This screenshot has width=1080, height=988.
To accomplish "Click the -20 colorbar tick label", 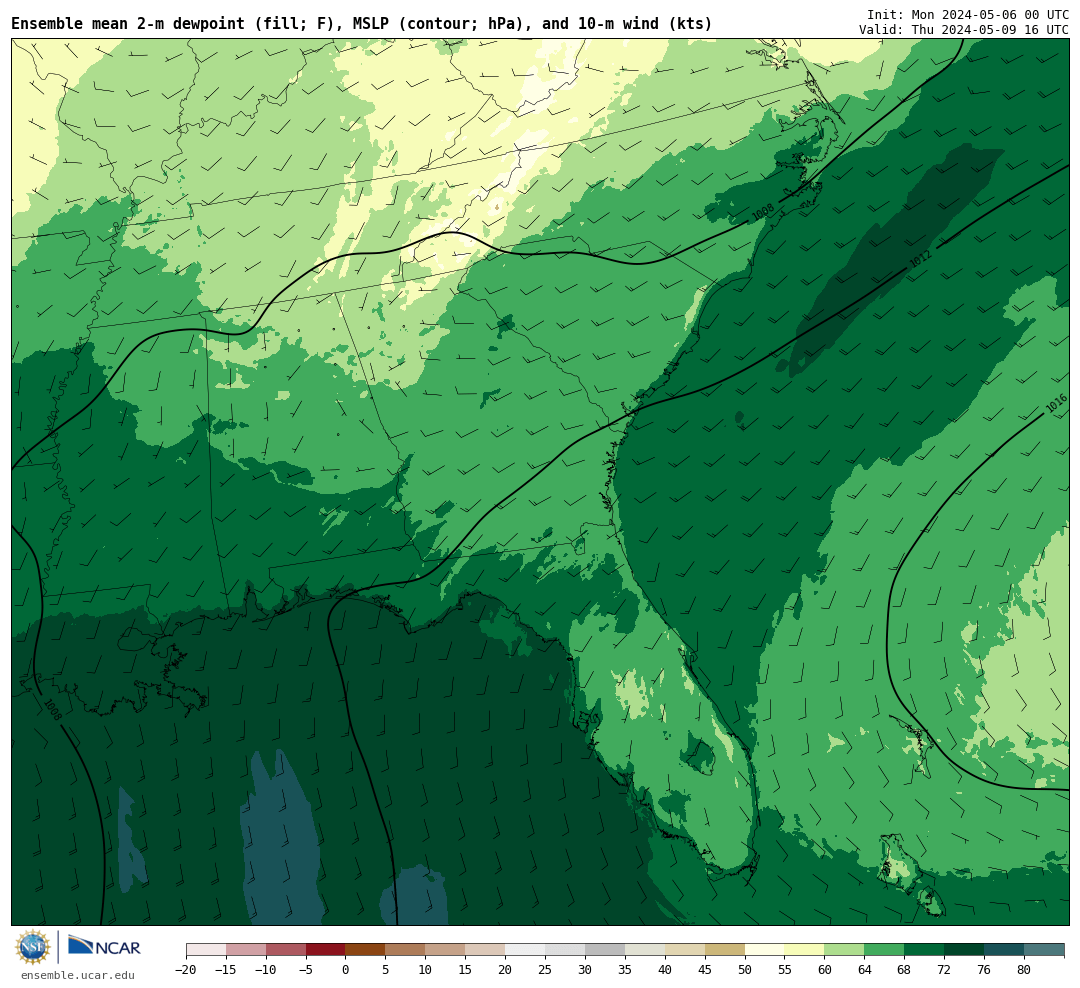I will tap(186, 970).
